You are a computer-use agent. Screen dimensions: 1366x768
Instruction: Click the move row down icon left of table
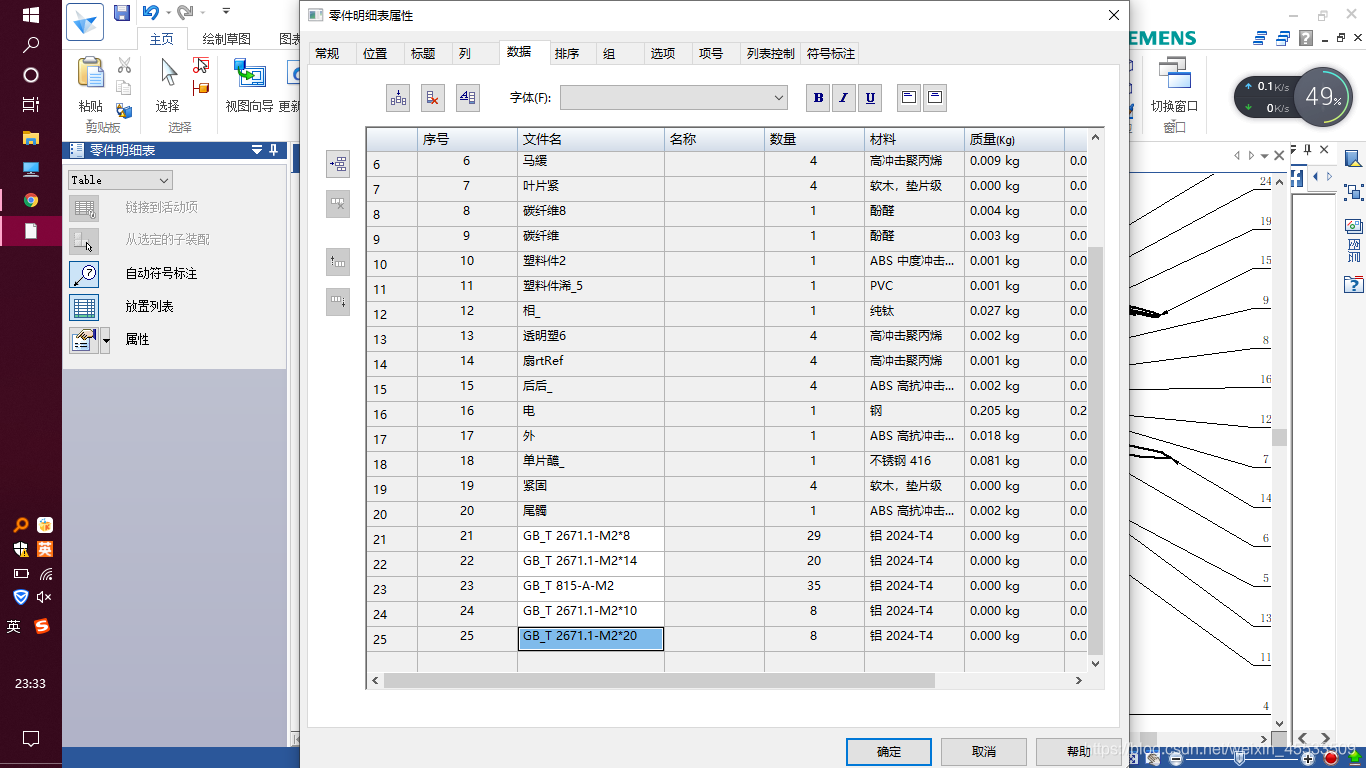coord(338,301)
